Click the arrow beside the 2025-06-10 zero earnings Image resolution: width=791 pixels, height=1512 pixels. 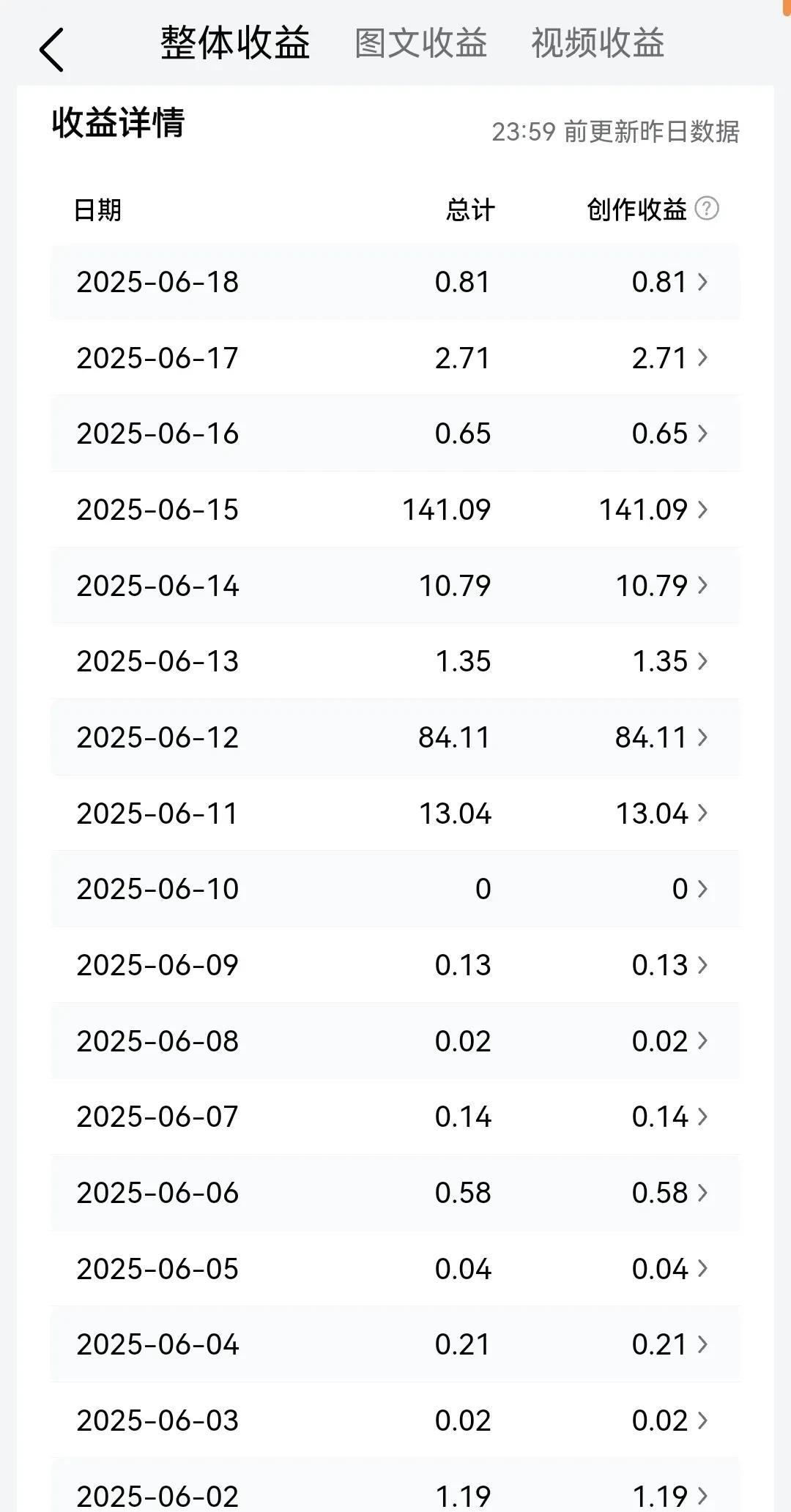(702, 889)
